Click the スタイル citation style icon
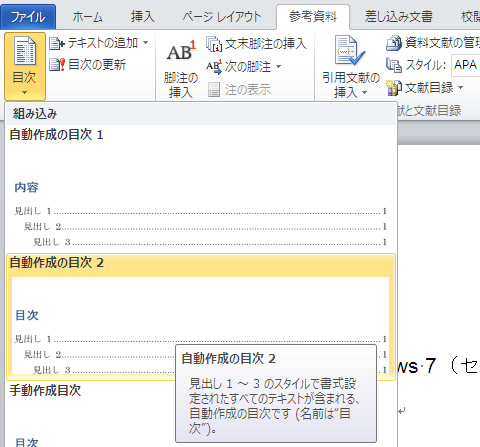 point(394,65)
